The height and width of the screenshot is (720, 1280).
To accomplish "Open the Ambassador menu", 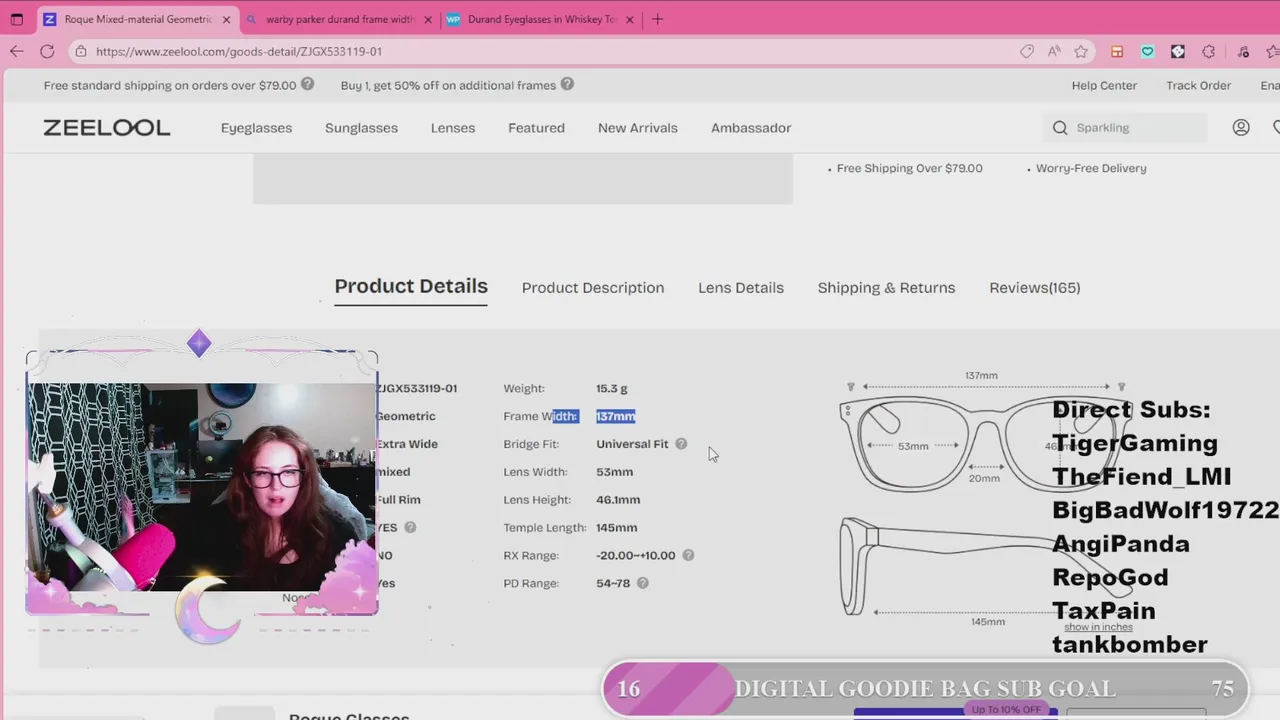I will click(751, 128).
